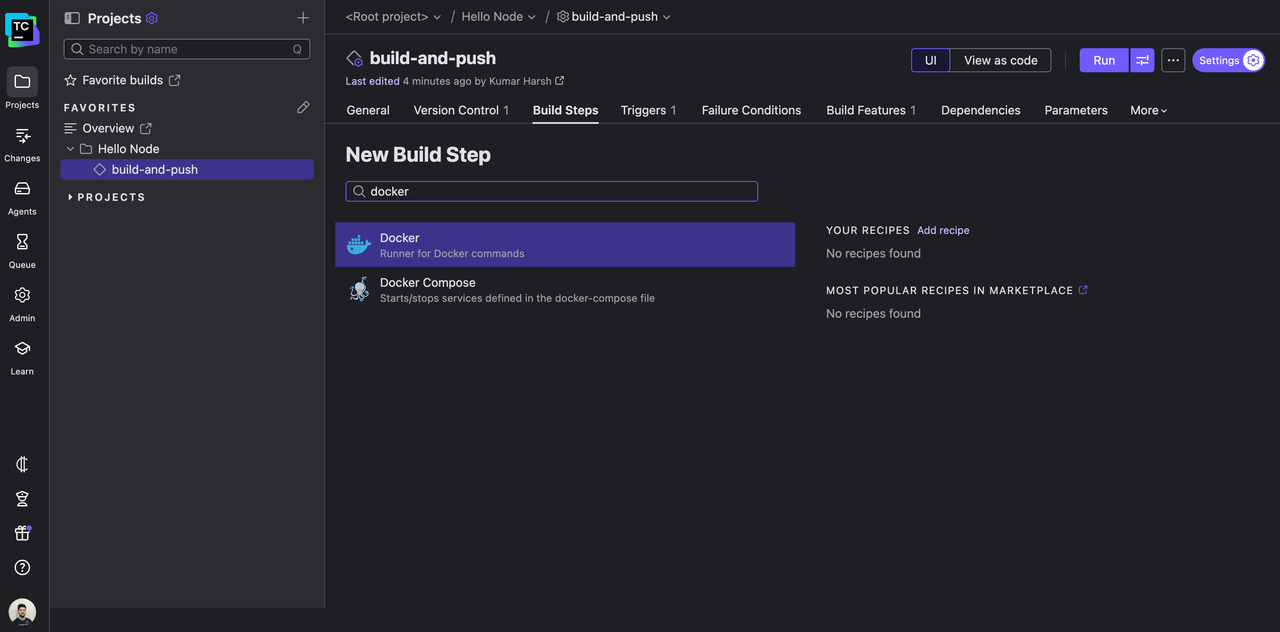This screenshot has height=632, width=1280.
Task: Switch to the Triggers tab
Action: [x=647, y=110]
